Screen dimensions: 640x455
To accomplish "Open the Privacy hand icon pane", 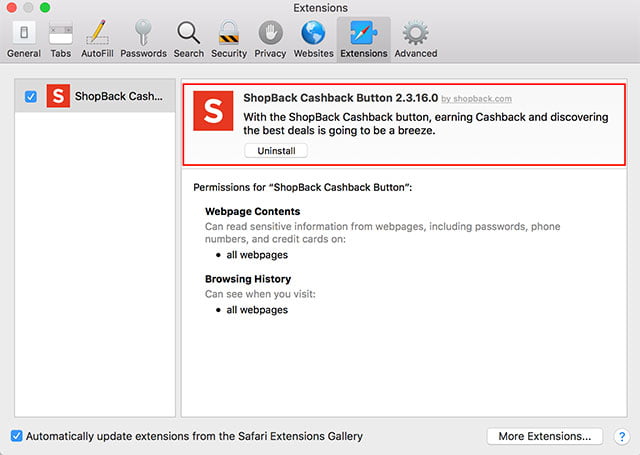I will pos(270,39).
